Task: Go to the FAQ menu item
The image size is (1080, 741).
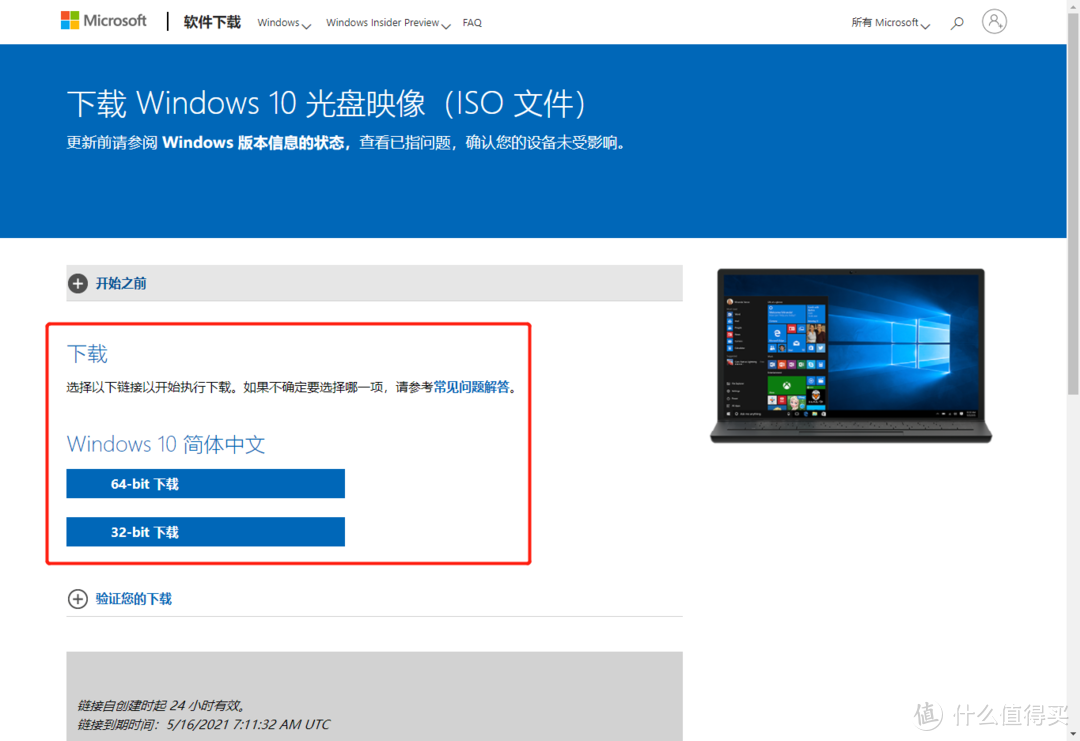Action: [472, 23]
